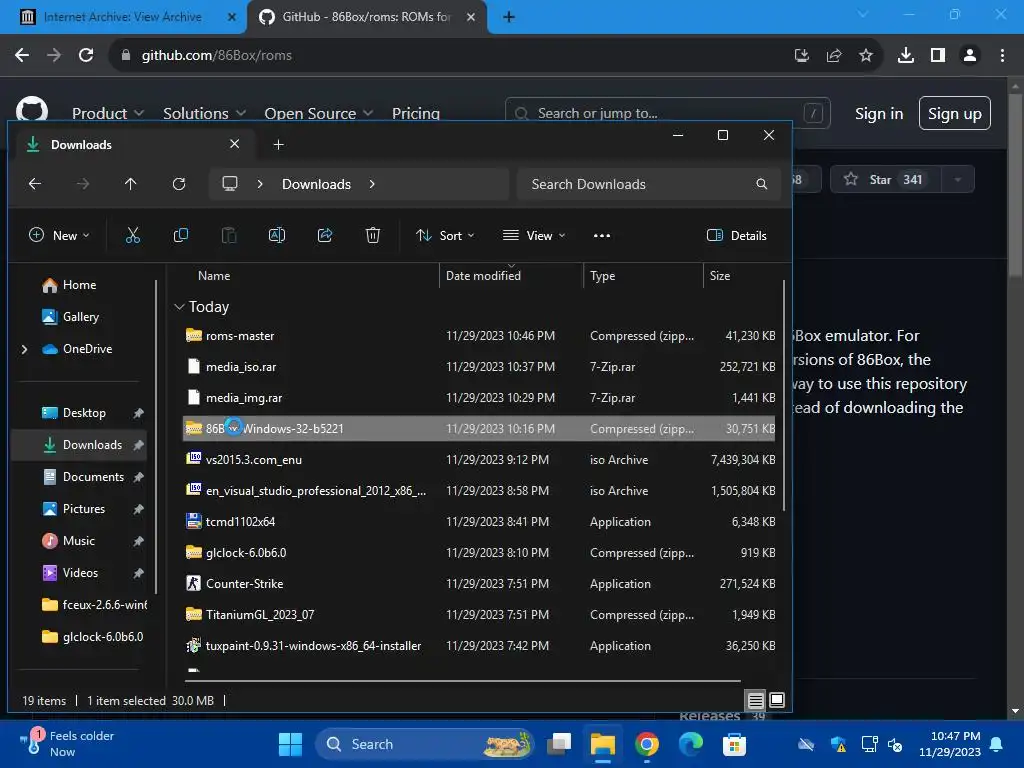Select the Counter-Strike application
The image size is (1024, 768).
click(479, 584)
